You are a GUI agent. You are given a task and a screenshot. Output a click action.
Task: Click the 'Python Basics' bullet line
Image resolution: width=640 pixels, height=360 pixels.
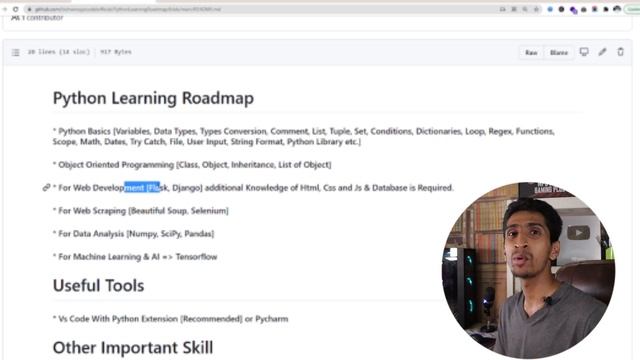coord(304,136)
